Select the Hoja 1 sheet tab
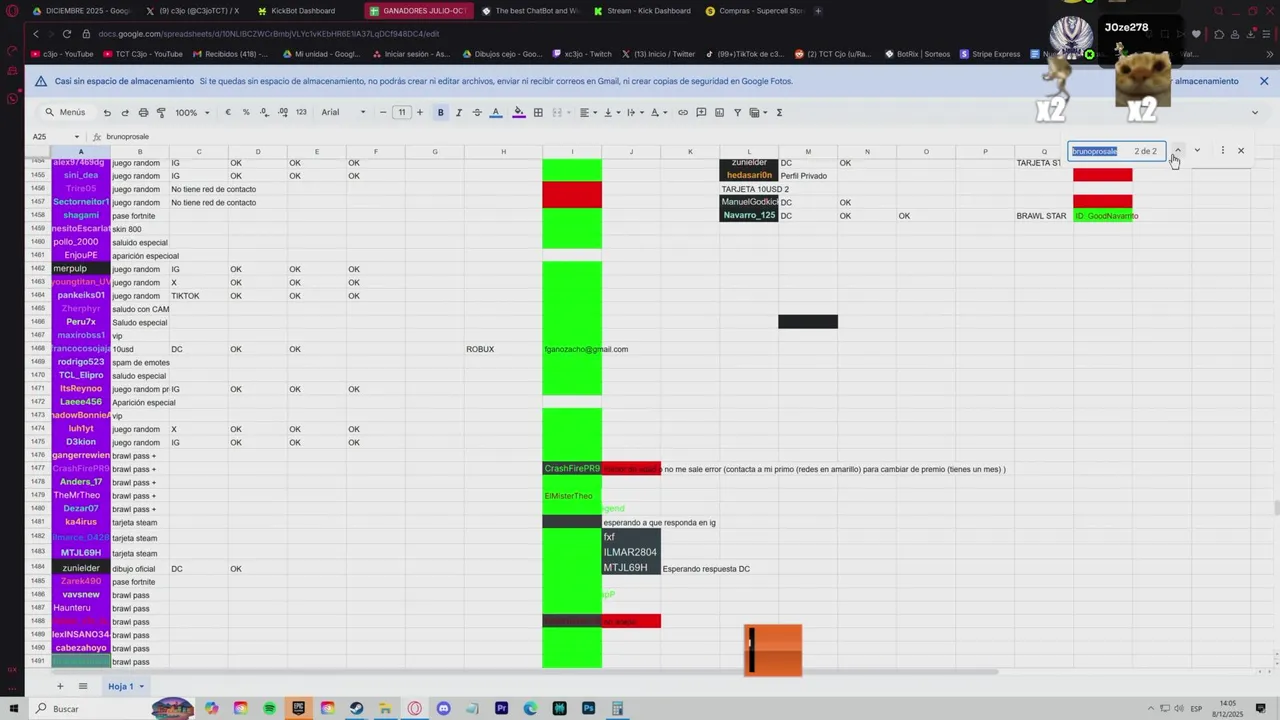This screenshot has height=720, width=1280. [125, 686]
